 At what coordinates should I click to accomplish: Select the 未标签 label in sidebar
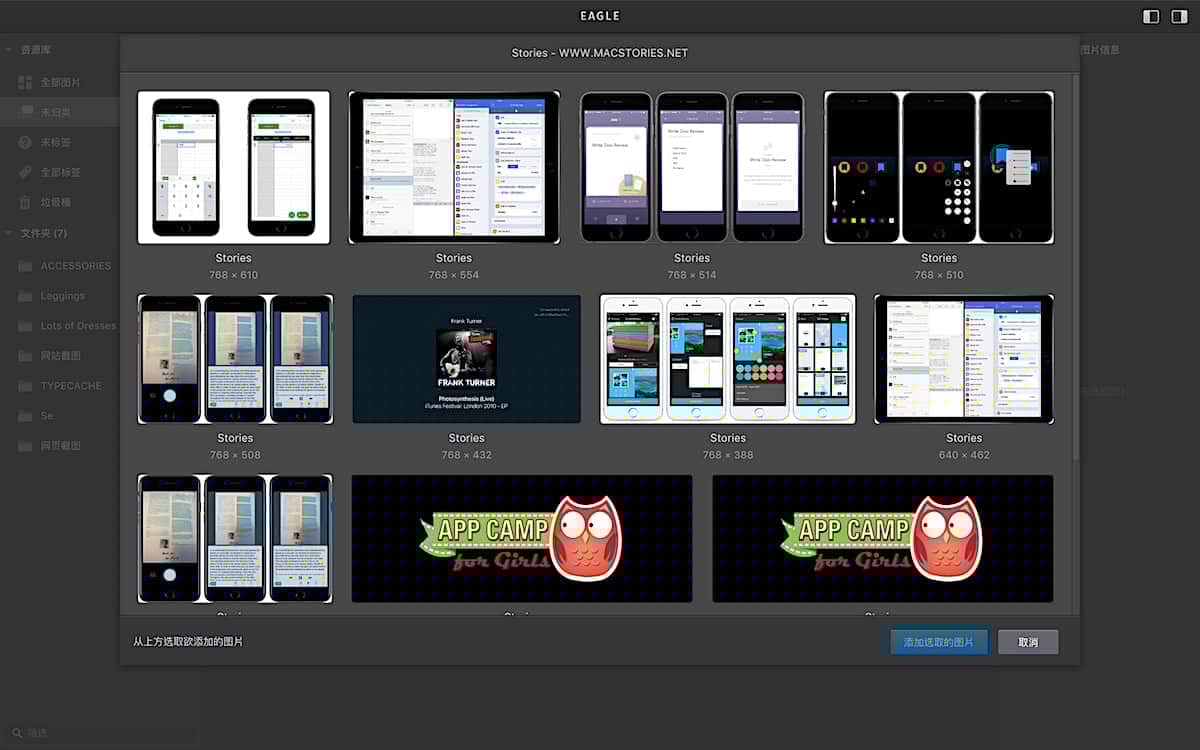click(x=56, y=142)
